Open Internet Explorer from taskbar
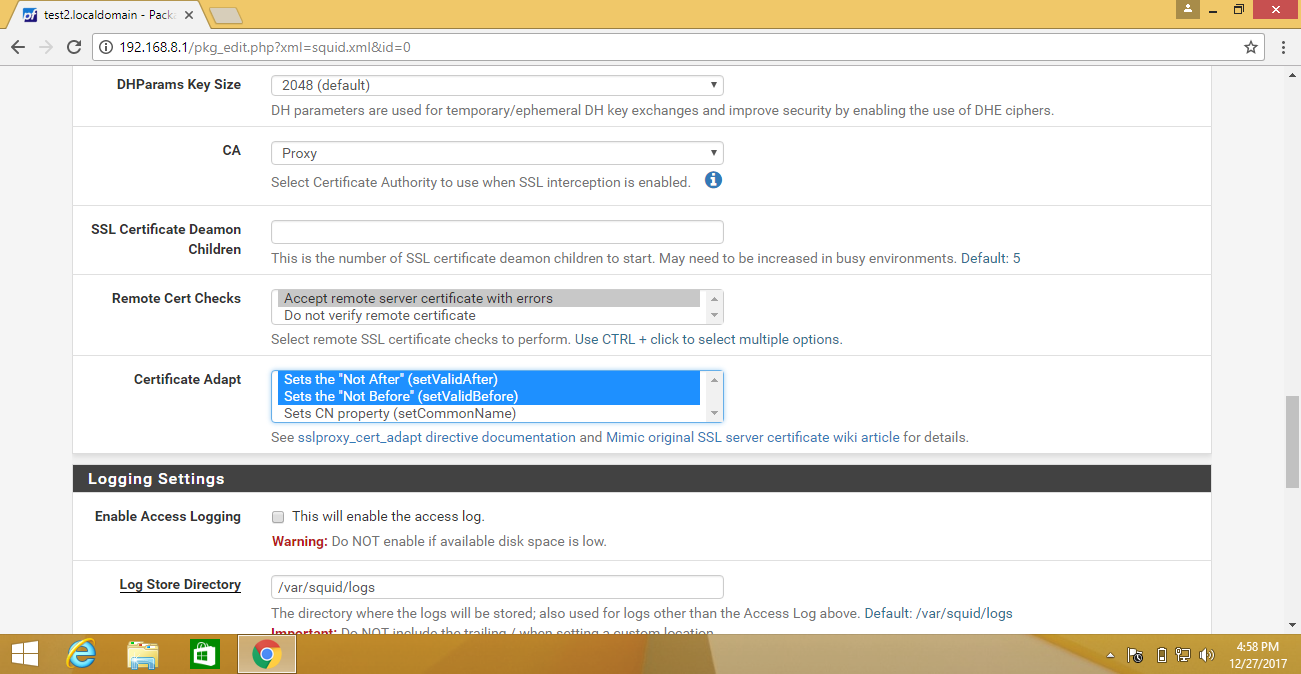This screenshot has height=674, width=1301. [81, 655]
